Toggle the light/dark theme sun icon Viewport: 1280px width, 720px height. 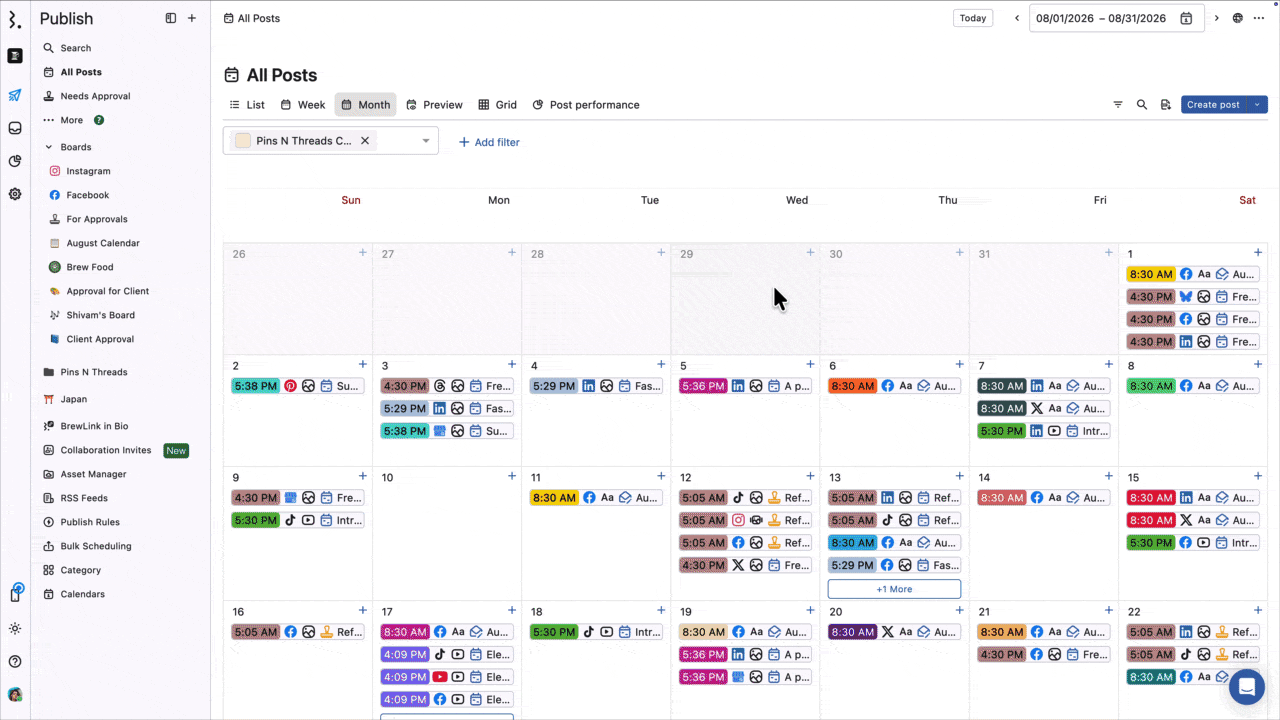click(x=15, y=628)
